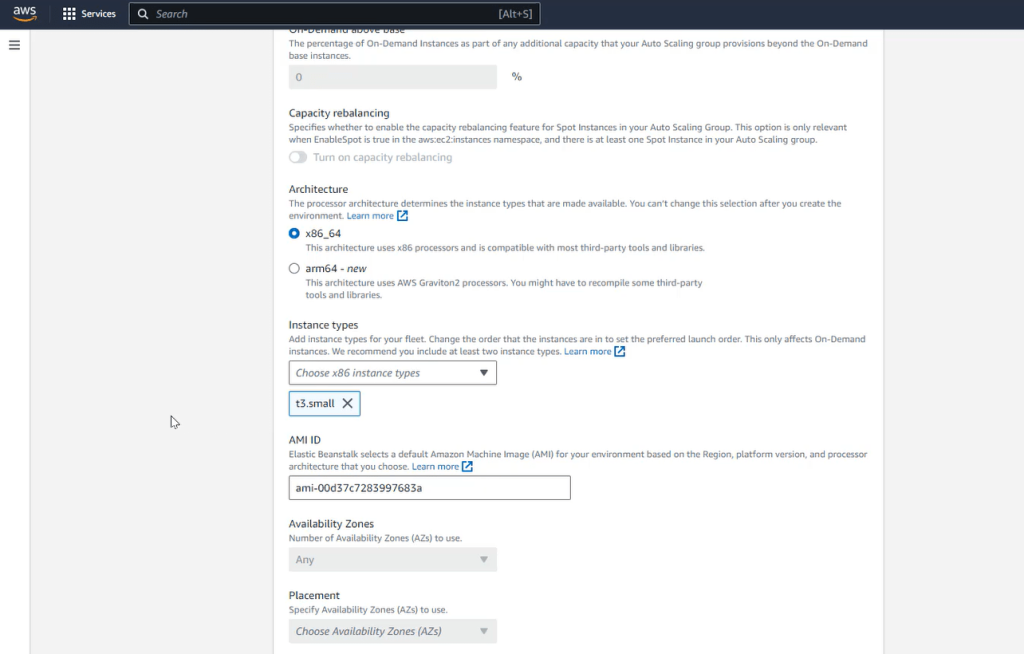Viewport: 1024px width, 654px height.
Task: Click the AWS logo home icon
Action: pos(24,14)
